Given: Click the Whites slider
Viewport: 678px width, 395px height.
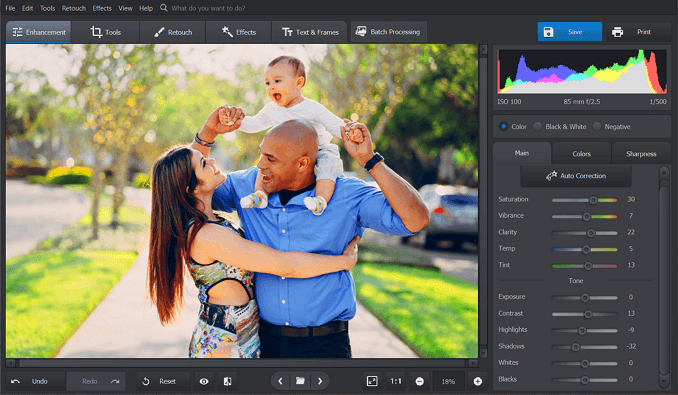Looking at the screenshot, I should 585,363.
